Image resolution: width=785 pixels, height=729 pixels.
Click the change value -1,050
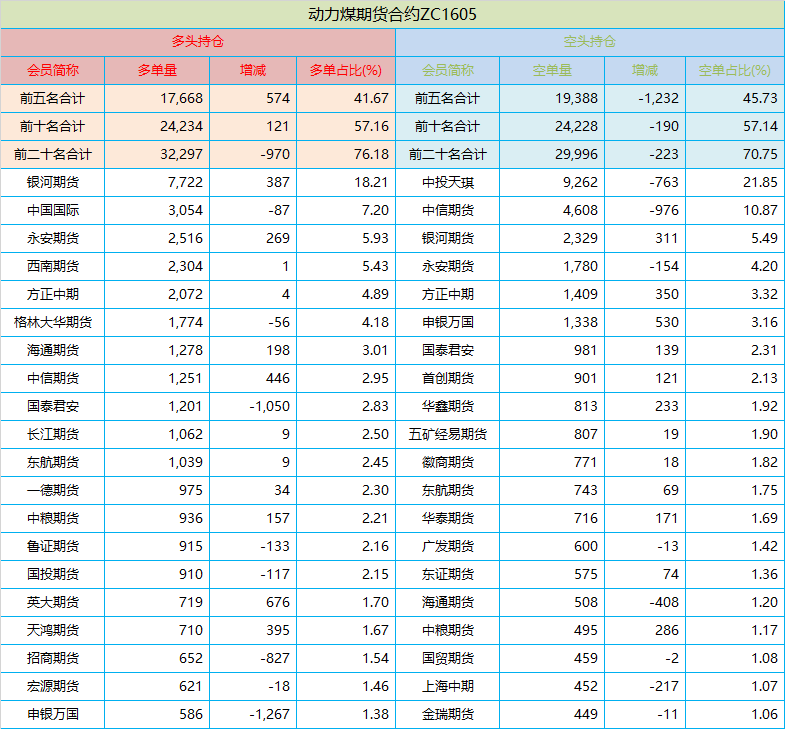tap(269, 407)
